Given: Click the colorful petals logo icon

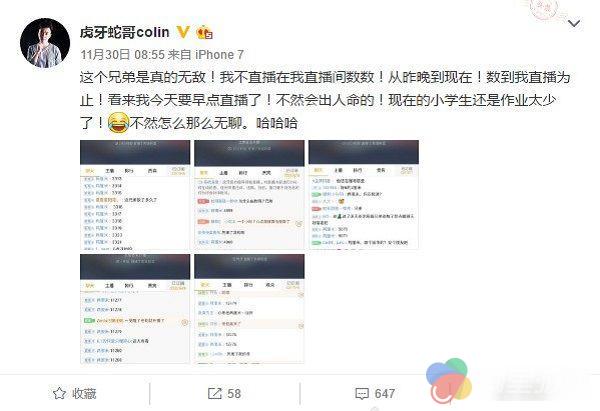Looking at the screenshot, I should [449, 381].
